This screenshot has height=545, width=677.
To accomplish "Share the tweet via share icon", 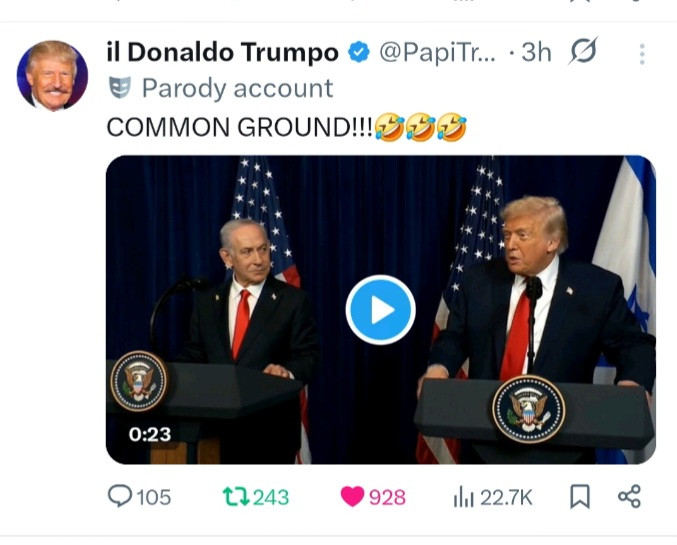I will (x=630, y=497).
